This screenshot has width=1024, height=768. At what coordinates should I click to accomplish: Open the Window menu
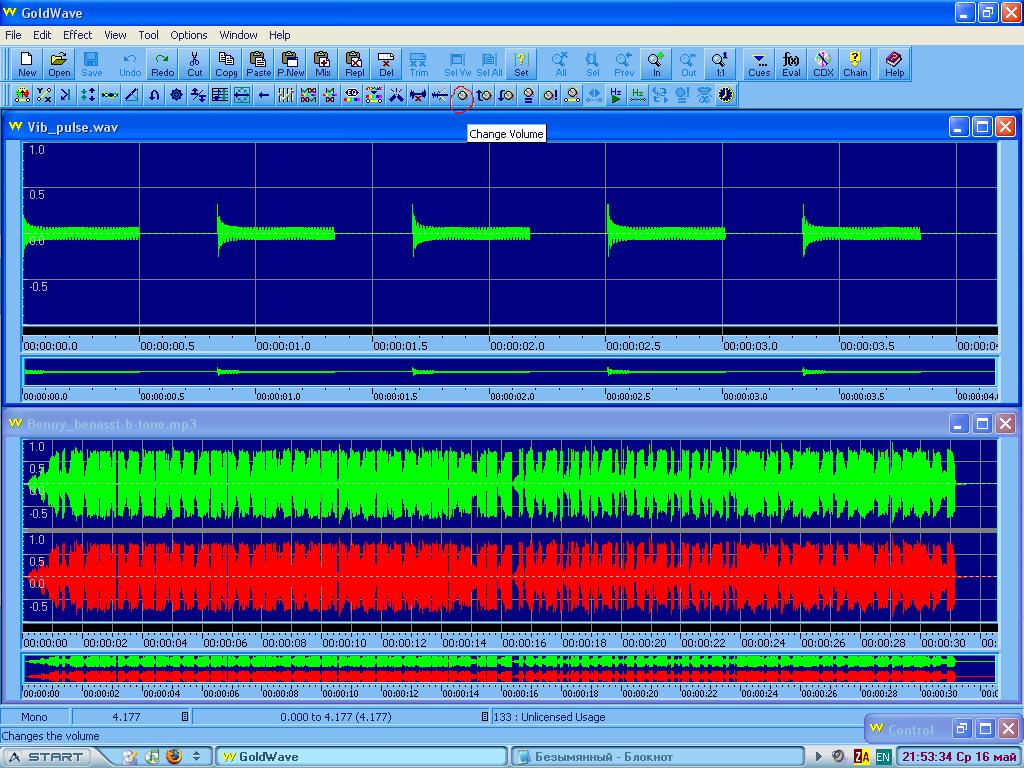click(238, 35)
